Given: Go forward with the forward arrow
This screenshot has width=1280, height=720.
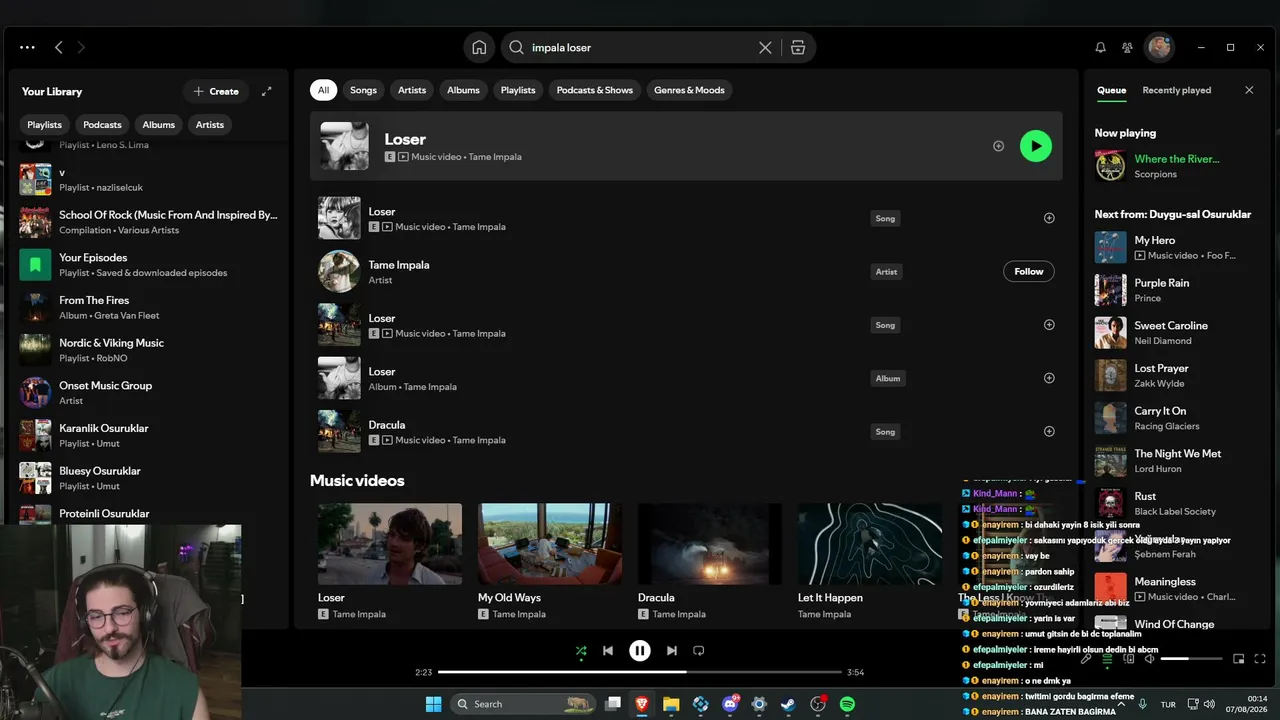Looking at the screenshot, I should [x=81, y=47].
